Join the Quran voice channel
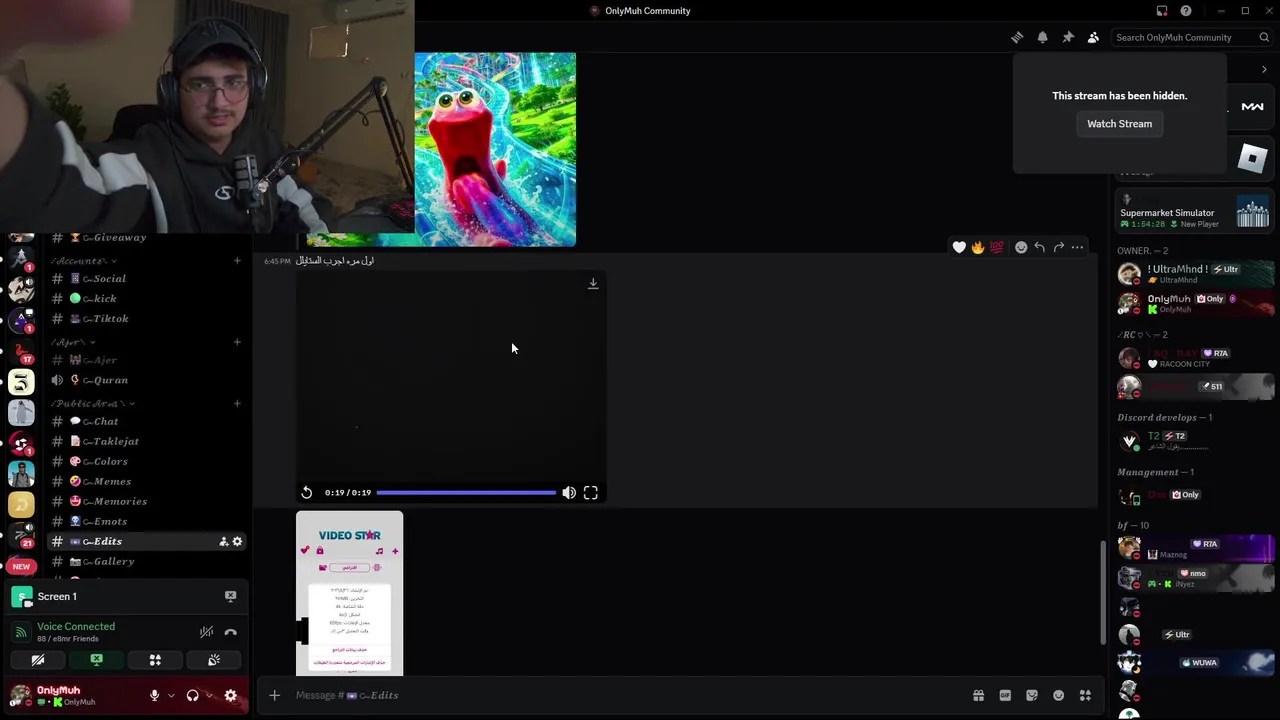Image resolution: width=1280 pixels, height=720 pixels. (x=148, y=380)
